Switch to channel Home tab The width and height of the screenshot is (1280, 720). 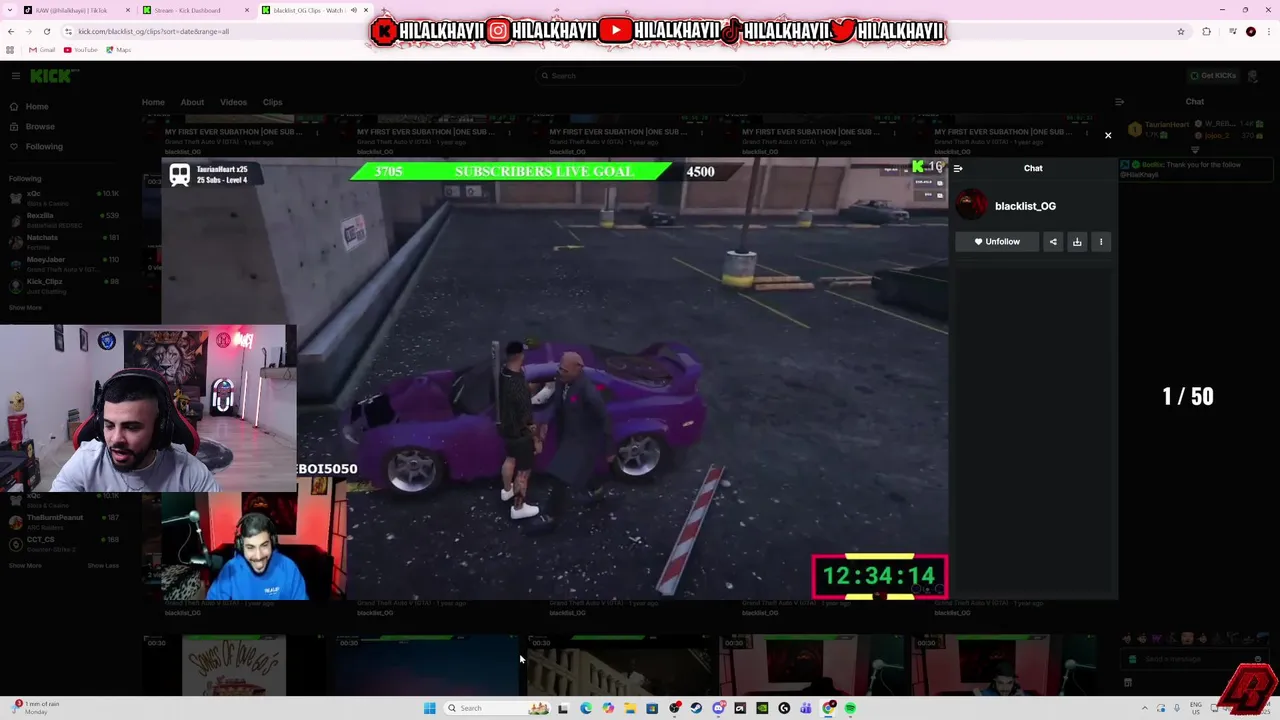[x=153, y=102]
